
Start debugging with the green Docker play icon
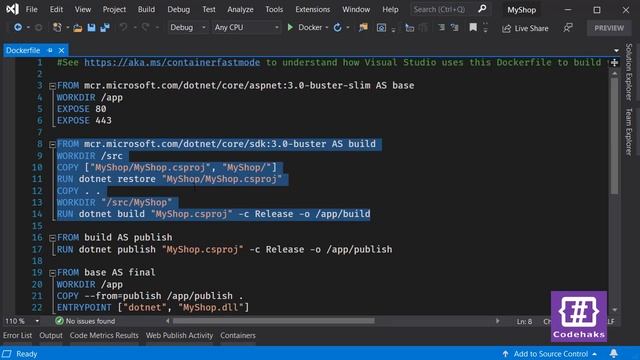pyautogui.click(x=290, y=27)
